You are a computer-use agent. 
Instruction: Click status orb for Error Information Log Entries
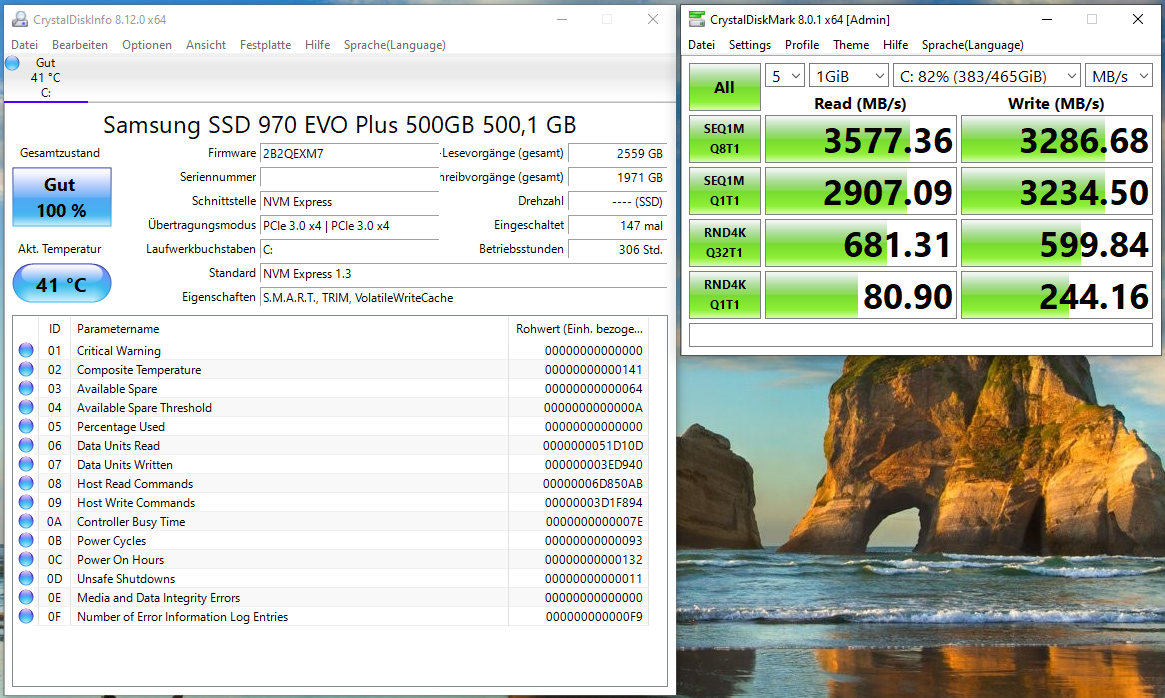point(26,616)
